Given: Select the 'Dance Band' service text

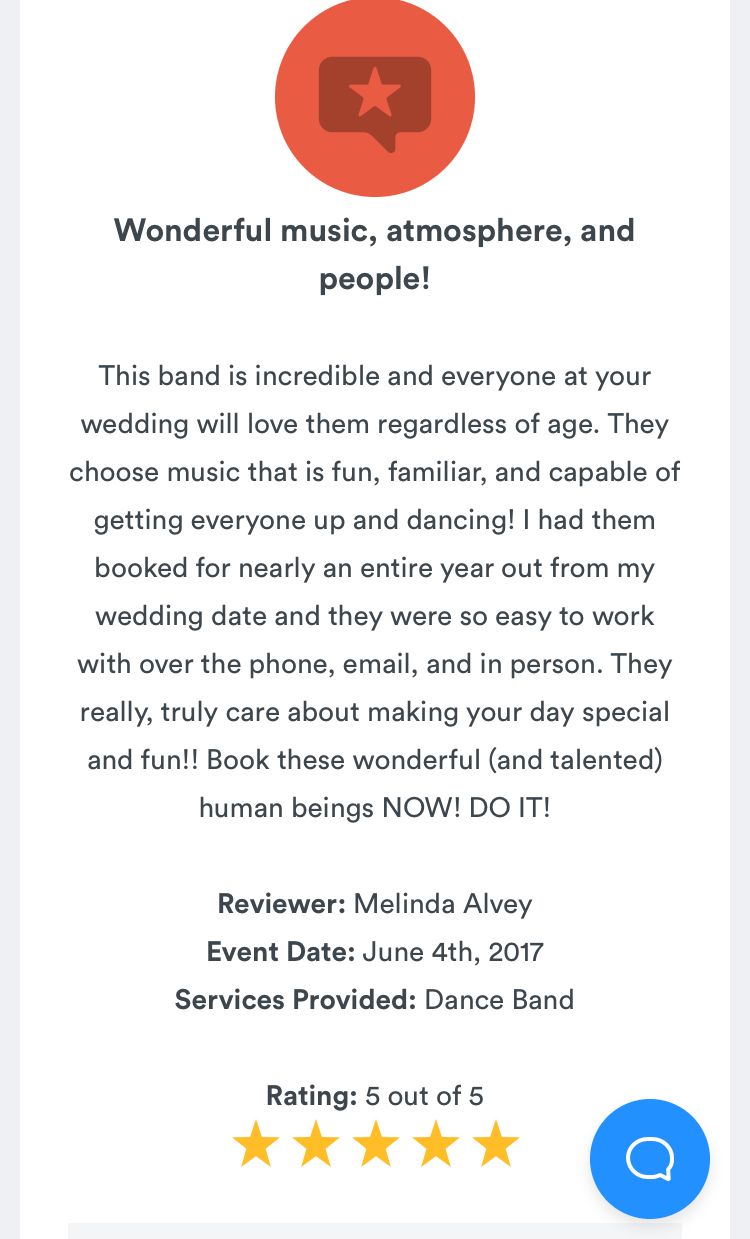Looking at the screenshot, I should tap(499, 1000).
